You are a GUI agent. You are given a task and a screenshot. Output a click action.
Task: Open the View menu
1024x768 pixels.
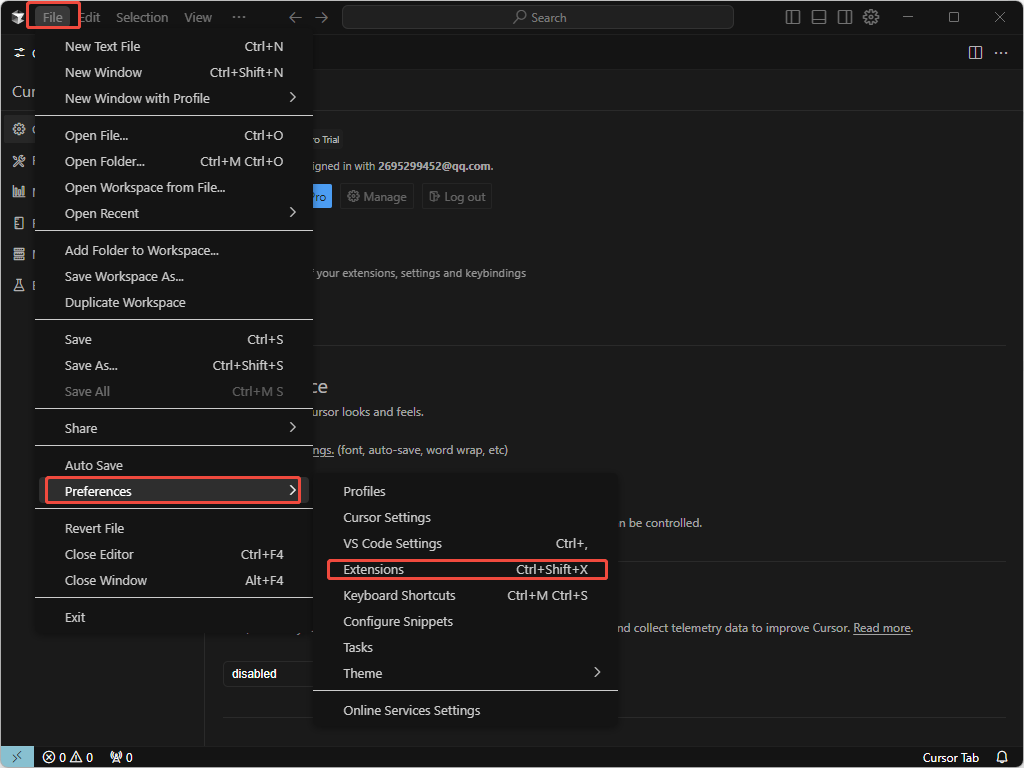pyautogui.click(x=198, y=17)
